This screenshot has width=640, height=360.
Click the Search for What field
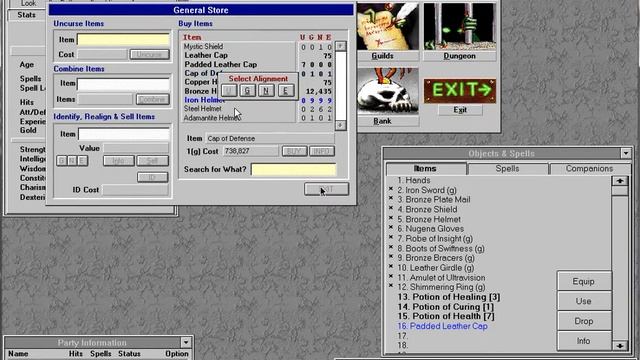click(293, 169)
